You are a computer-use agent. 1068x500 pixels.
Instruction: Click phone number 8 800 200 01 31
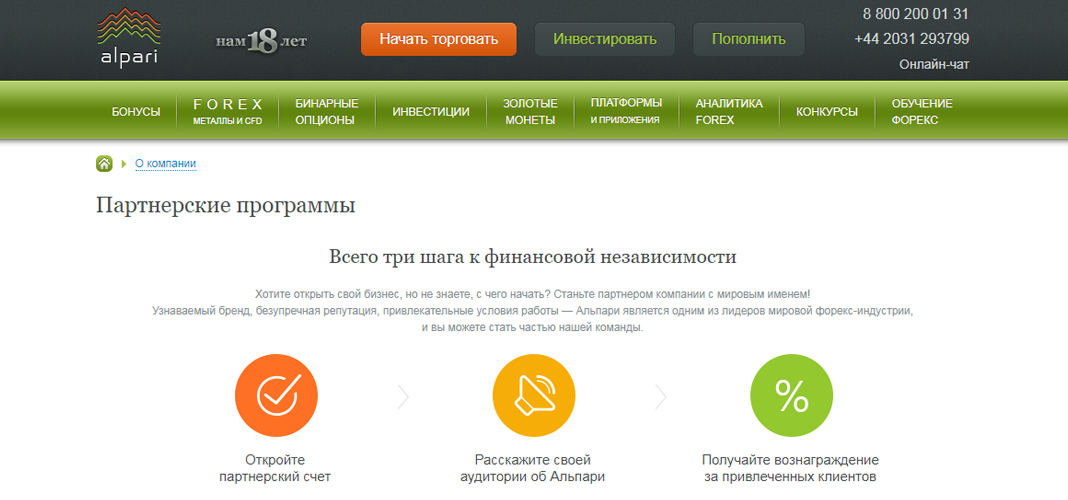point(915,14)
